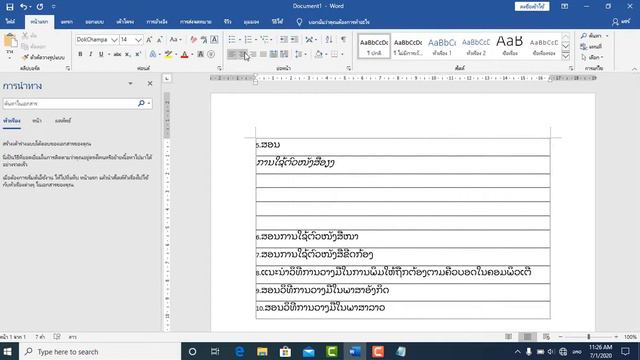Clear all formatting eraser icon
640x360 pixels.
coord(193,40)
